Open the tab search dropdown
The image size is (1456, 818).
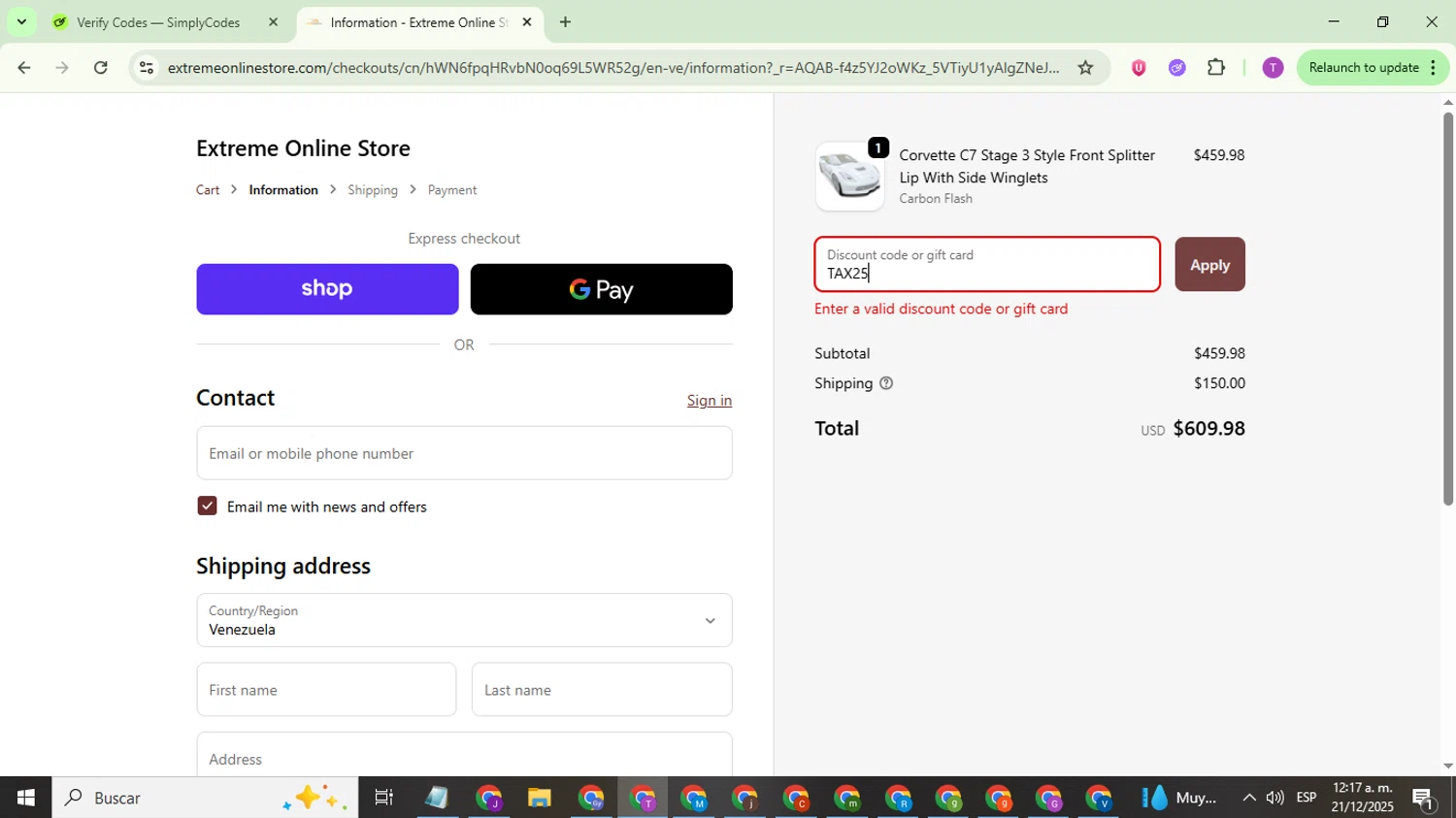click(x=21, y=21)
